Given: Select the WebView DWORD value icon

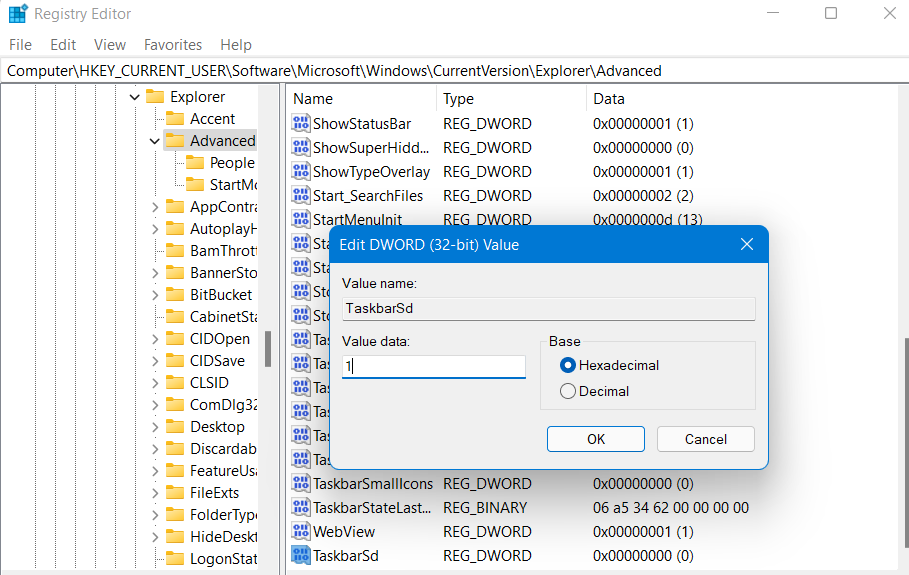Looking at the screenshot, I should (x=301, y=532).
